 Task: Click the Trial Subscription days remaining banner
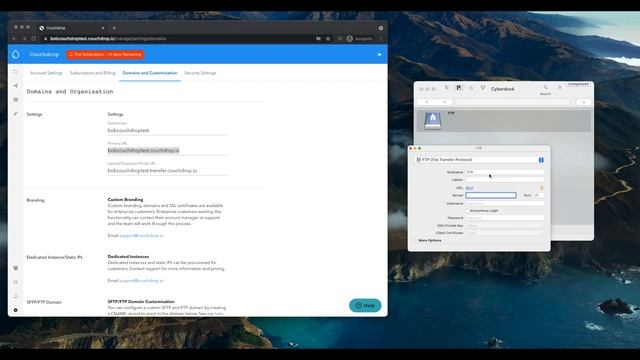105,54
